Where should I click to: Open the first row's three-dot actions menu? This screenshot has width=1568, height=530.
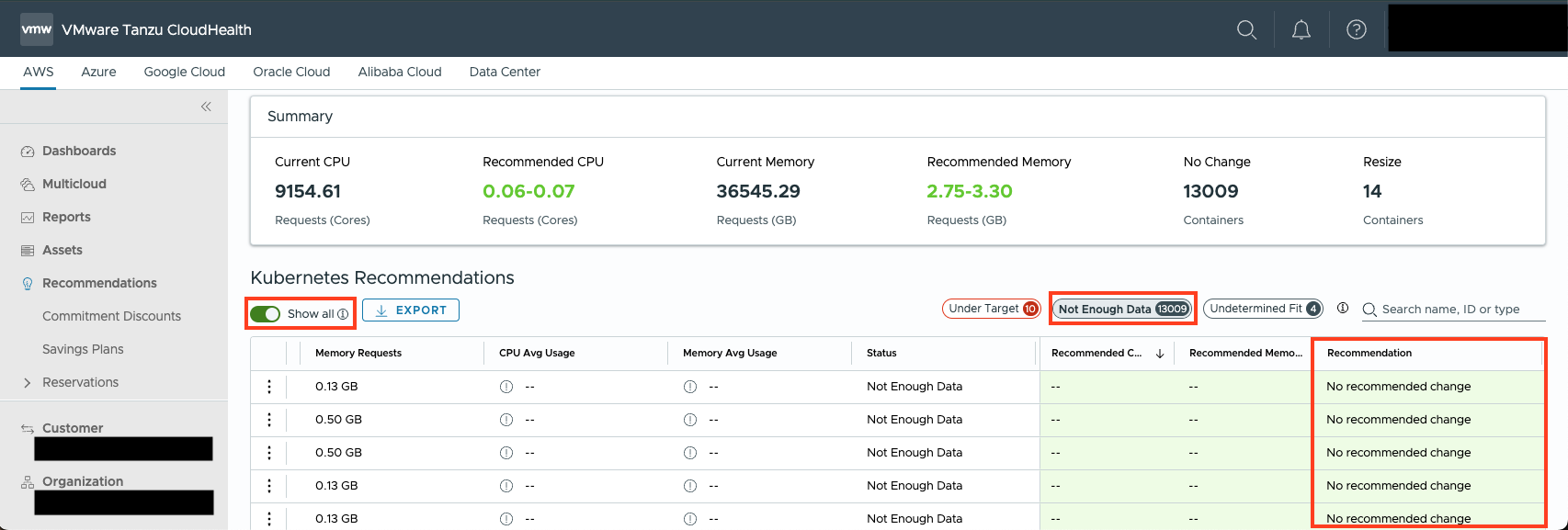point(269,387)
